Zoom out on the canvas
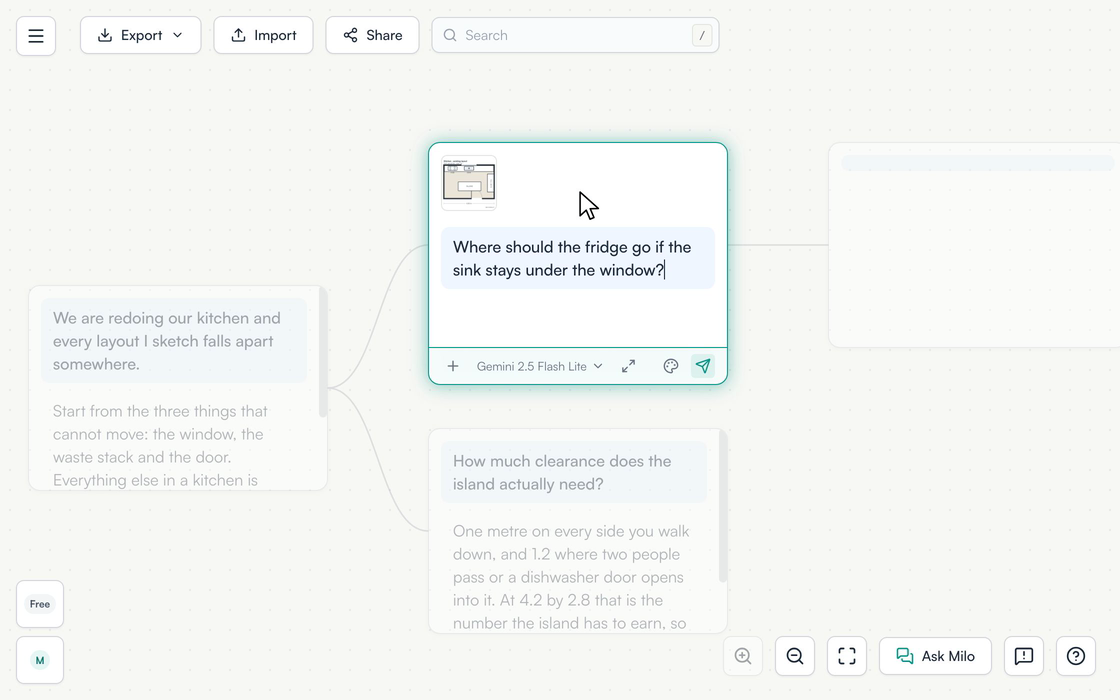Screen dimensions: 1120x700 click(x=795, y=656)
